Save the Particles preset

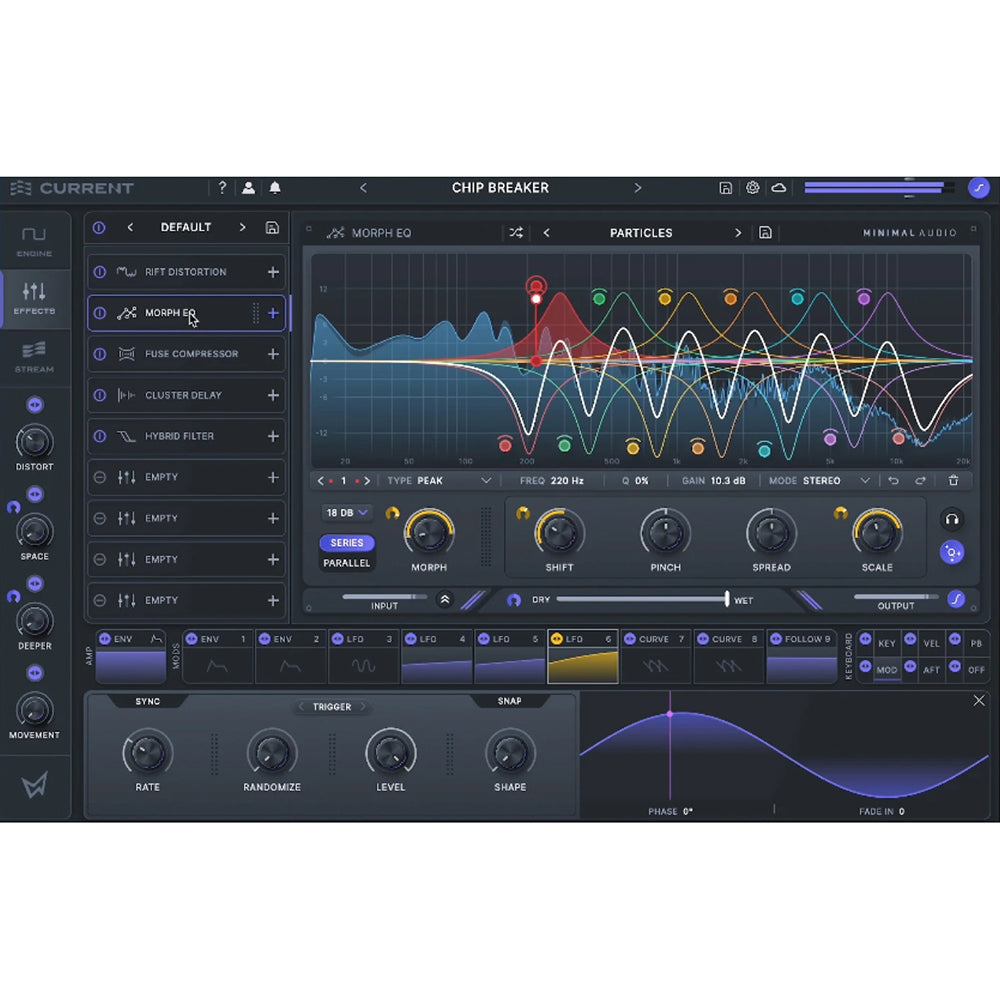point(765,233)
